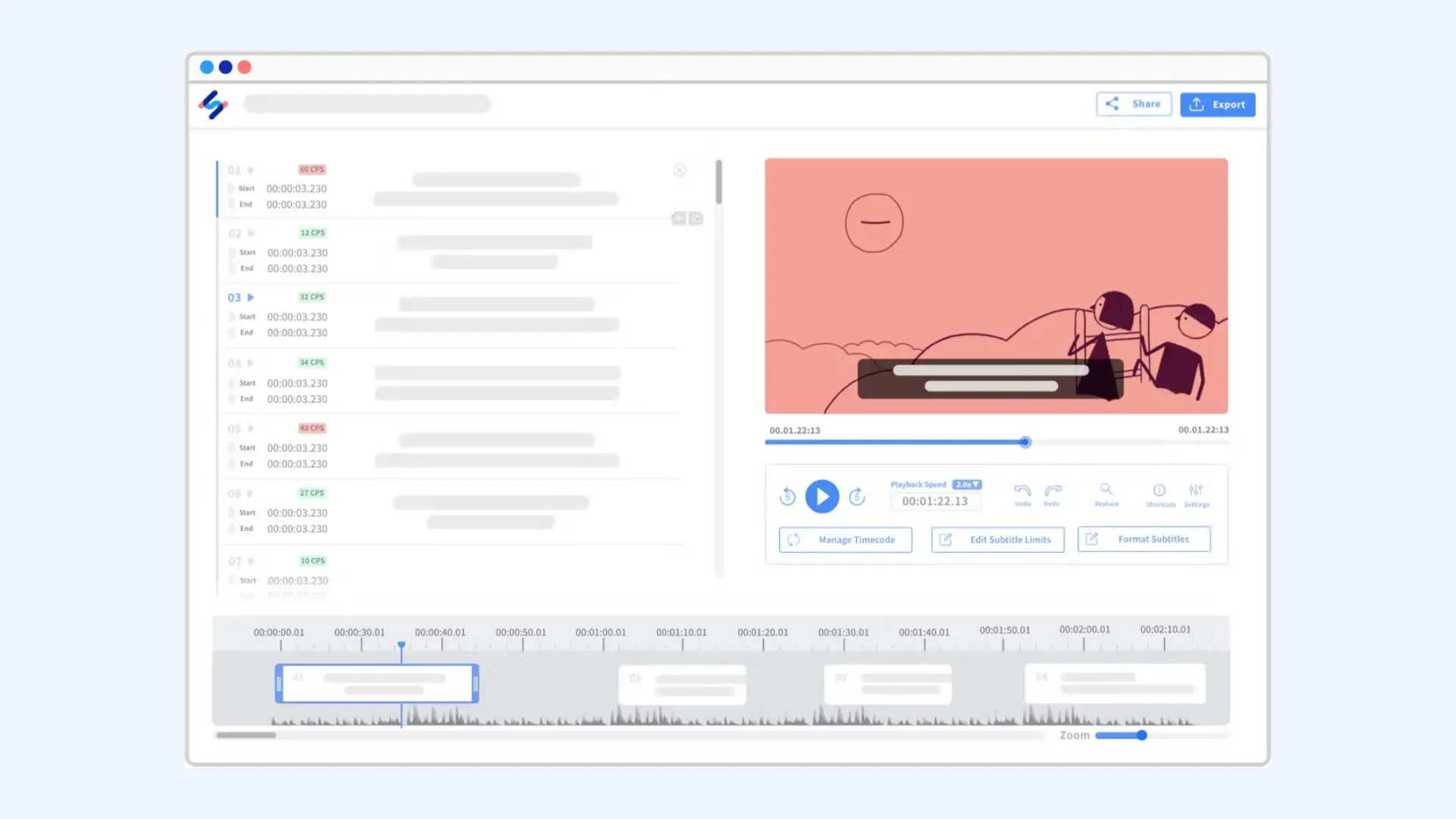Set End marker of subtitle 02
This screenshot has width=1456, height=819.
click(231, 268)
